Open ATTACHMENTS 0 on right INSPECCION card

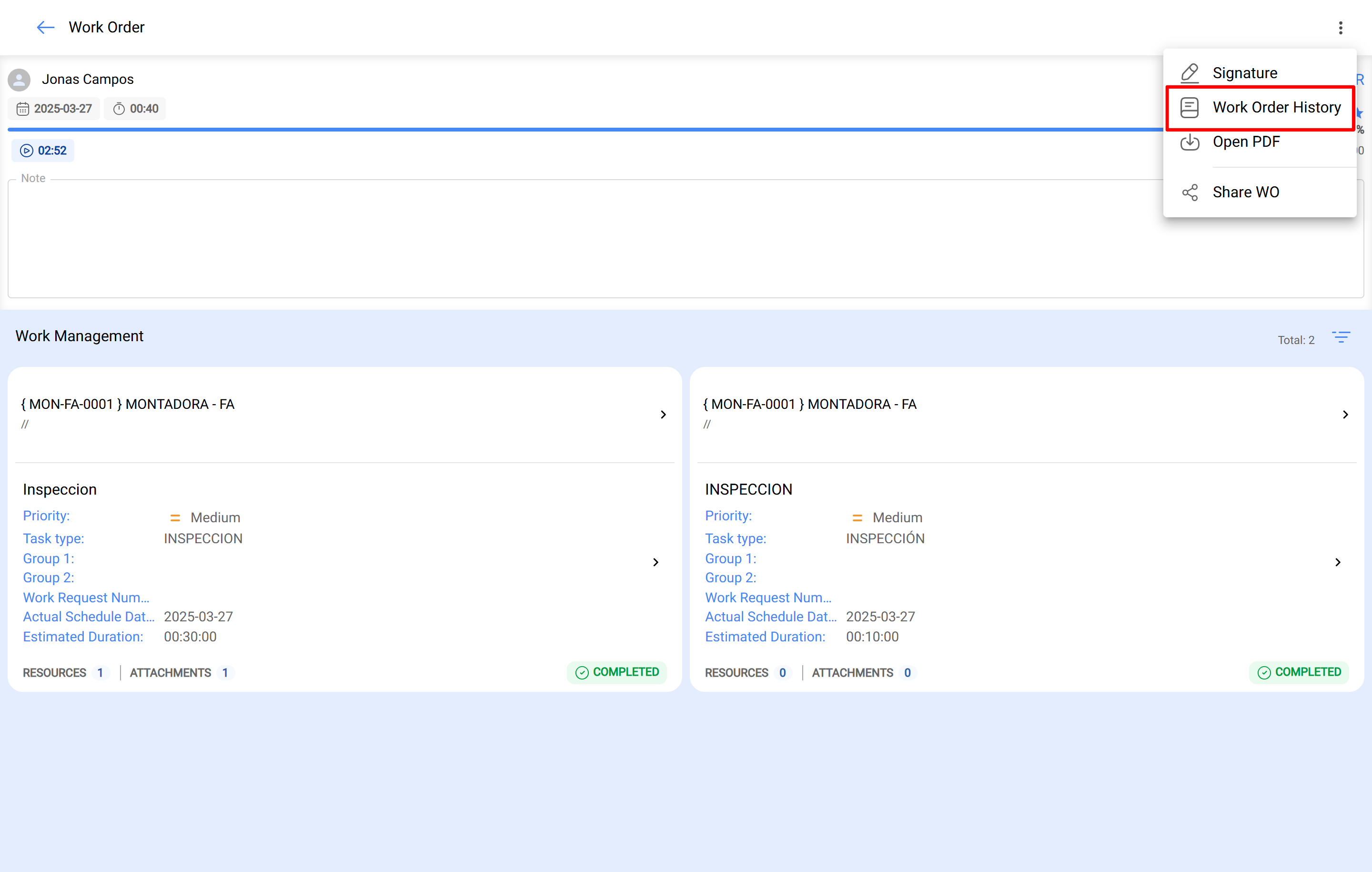pos(863,673)
